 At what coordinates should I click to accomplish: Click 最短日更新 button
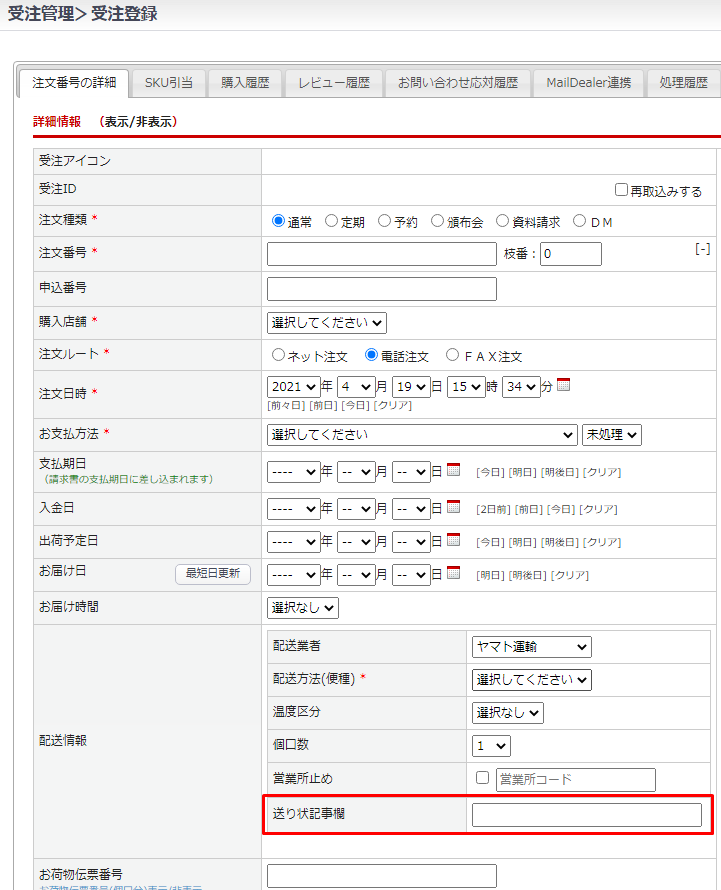tap(213, 574)
